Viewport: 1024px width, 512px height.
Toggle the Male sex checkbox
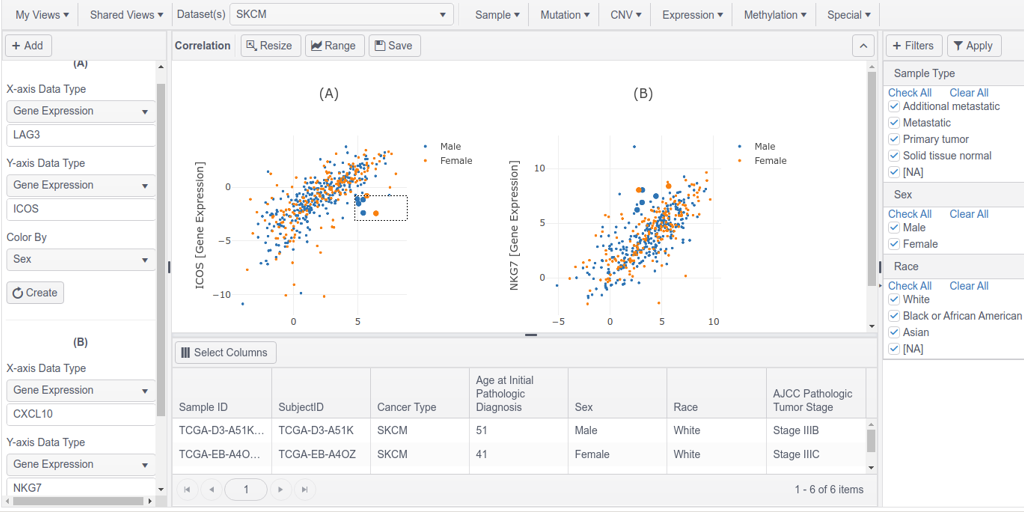(894, 228)
